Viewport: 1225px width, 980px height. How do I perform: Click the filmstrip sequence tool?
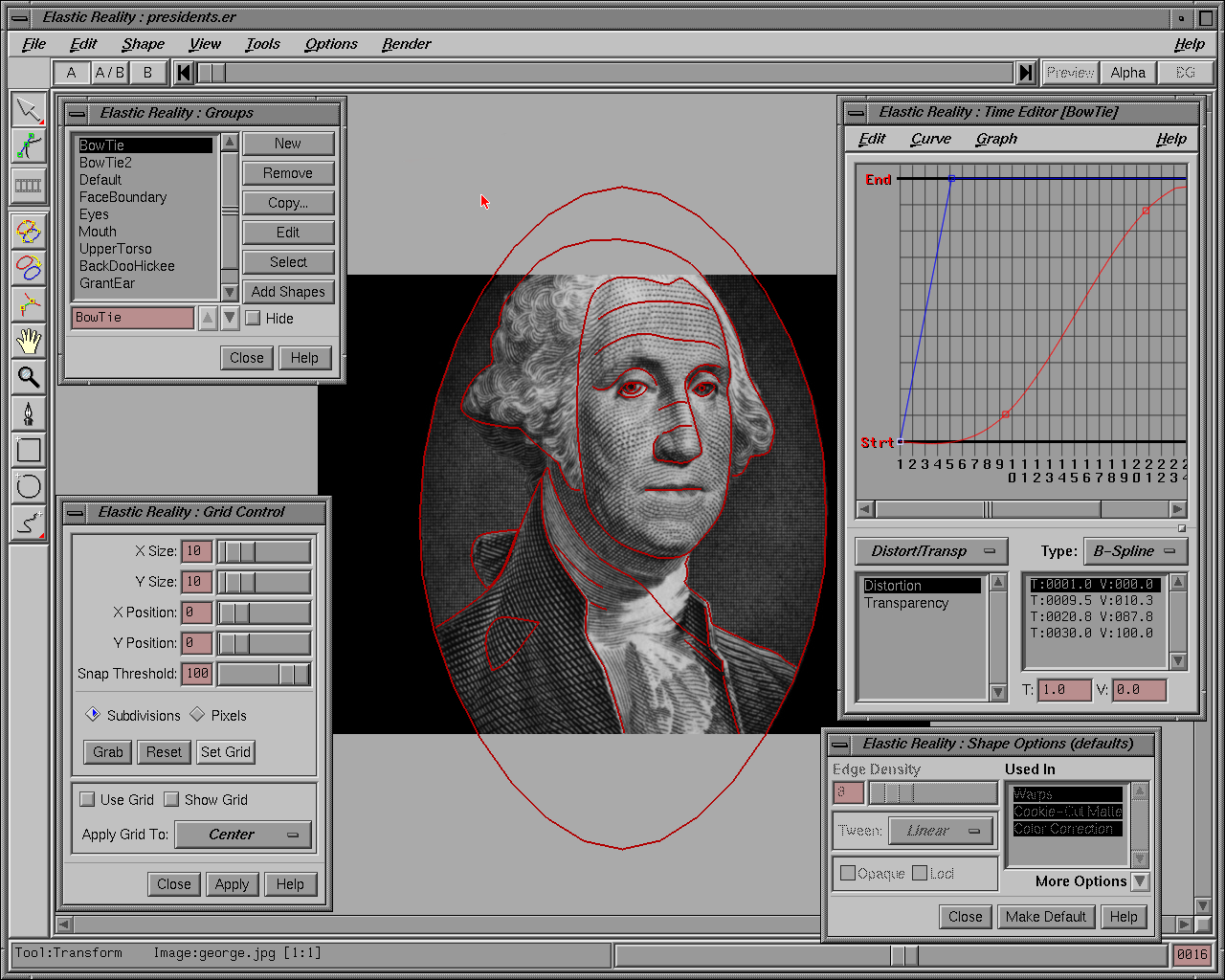(x=29, y=185)
